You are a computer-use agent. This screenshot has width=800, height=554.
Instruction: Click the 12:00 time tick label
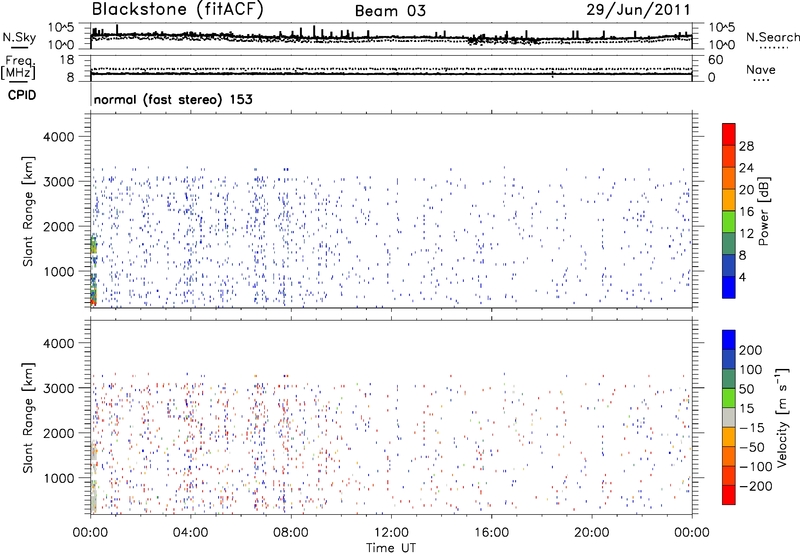pos(391,533)
